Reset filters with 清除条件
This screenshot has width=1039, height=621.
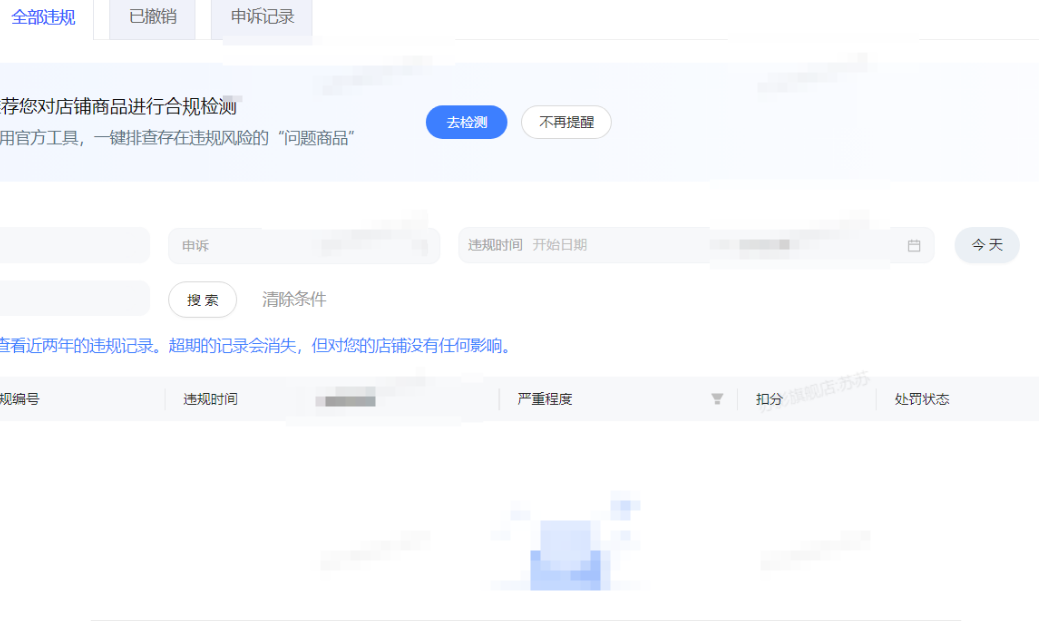point(294,299)
